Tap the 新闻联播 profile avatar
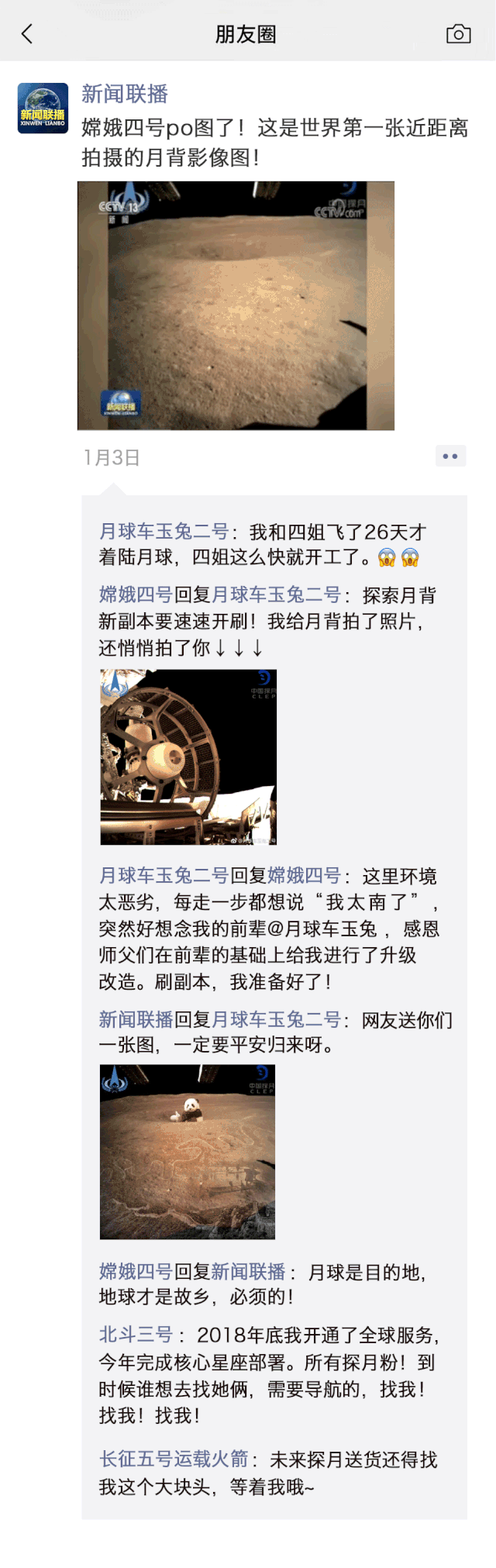This screenshot has height=1568, width=496. click(43, 109)
